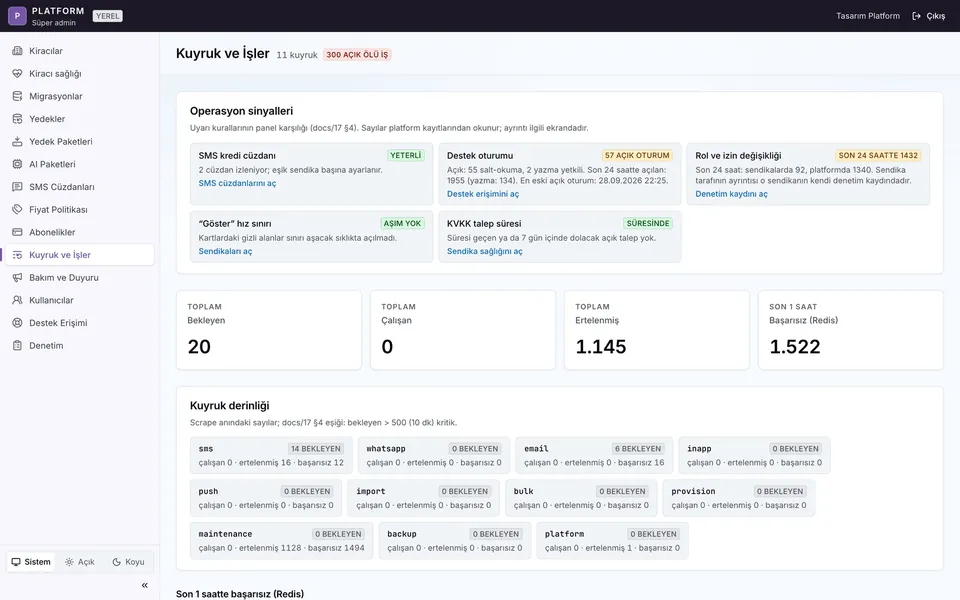Click the Toplam Ertelenmiş 1.145 card

click(x=657, y=330)
